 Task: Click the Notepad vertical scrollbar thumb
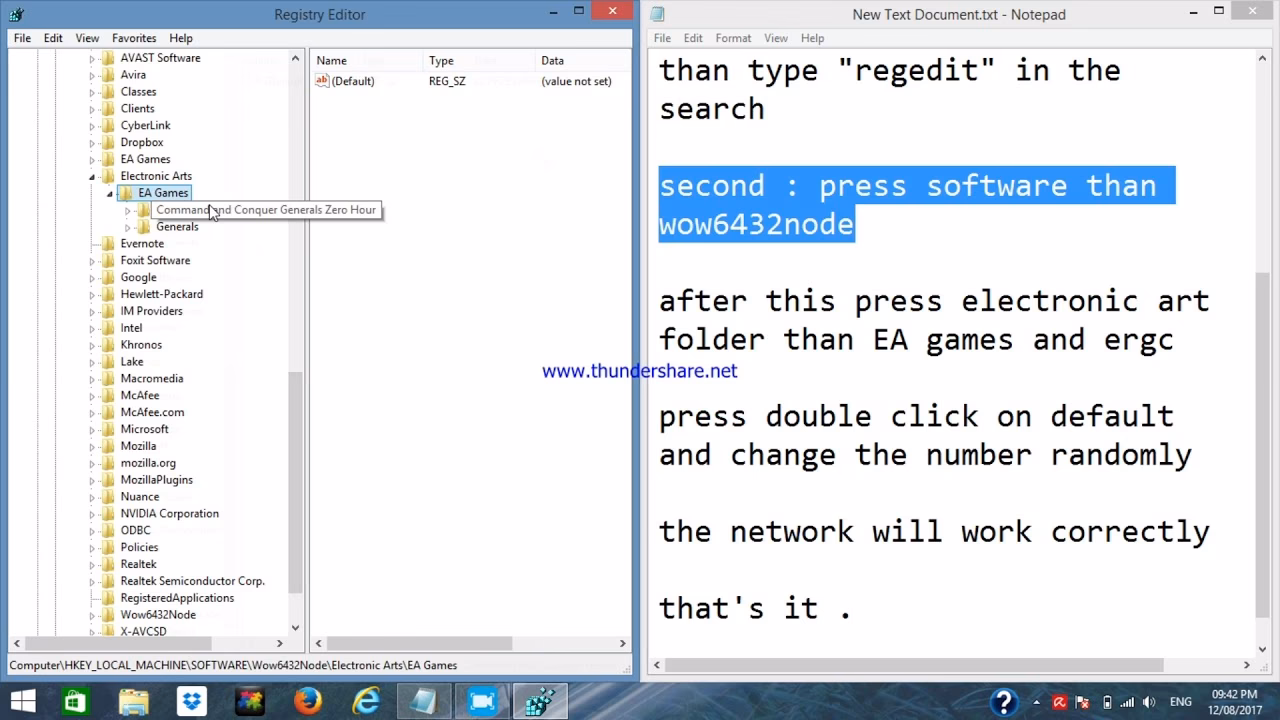[x=1262, y=443]
